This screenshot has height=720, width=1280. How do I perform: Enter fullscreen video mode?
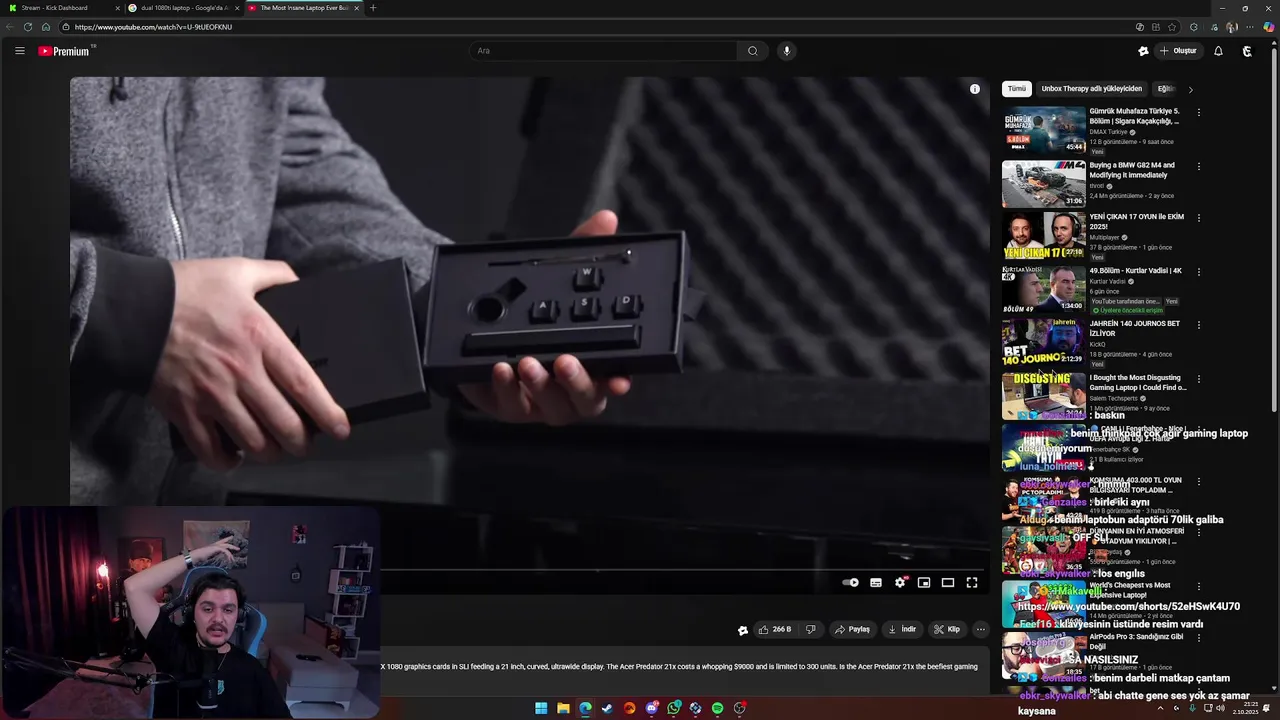[972, 582]
